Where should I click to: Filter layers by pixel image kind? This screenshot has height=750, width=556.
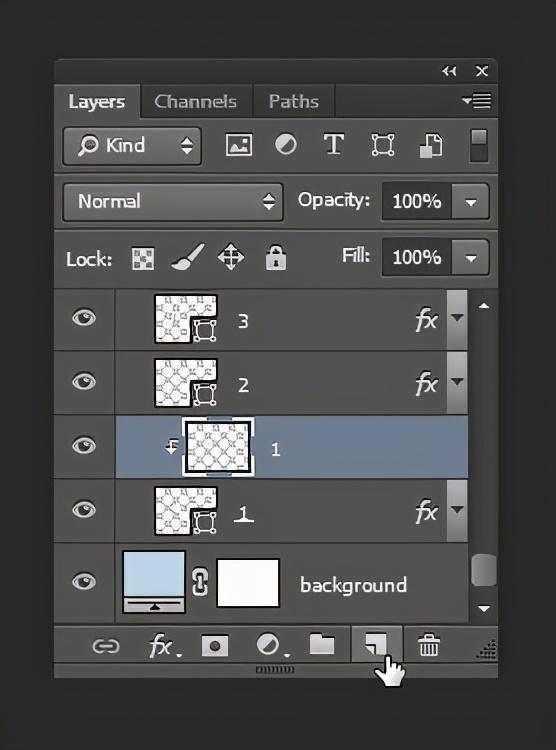[x=239, y=144]
